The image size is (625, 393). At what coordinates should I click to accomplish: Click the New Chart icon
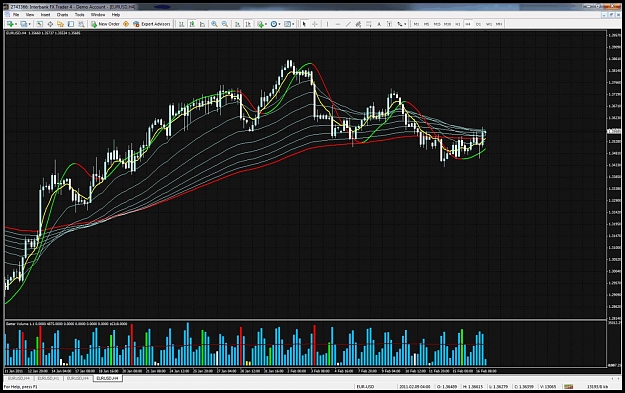(x=10, y=24)
